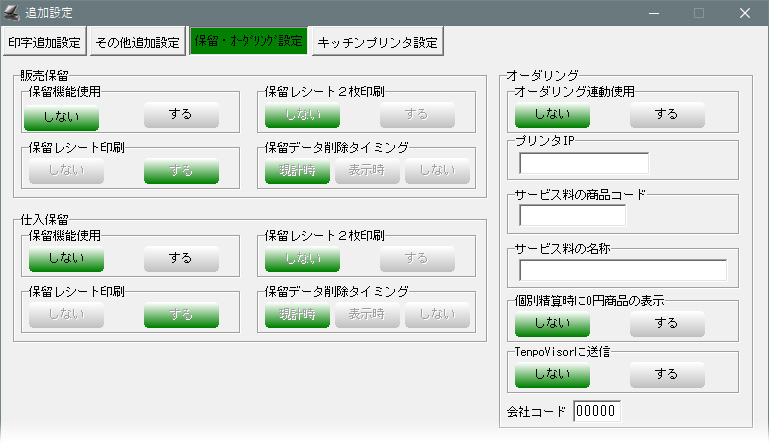The width and height of the screenshot is (769, 443).
Task: Enable 仕入保留 保留機能使用 with する
Action: click(181, 258)
